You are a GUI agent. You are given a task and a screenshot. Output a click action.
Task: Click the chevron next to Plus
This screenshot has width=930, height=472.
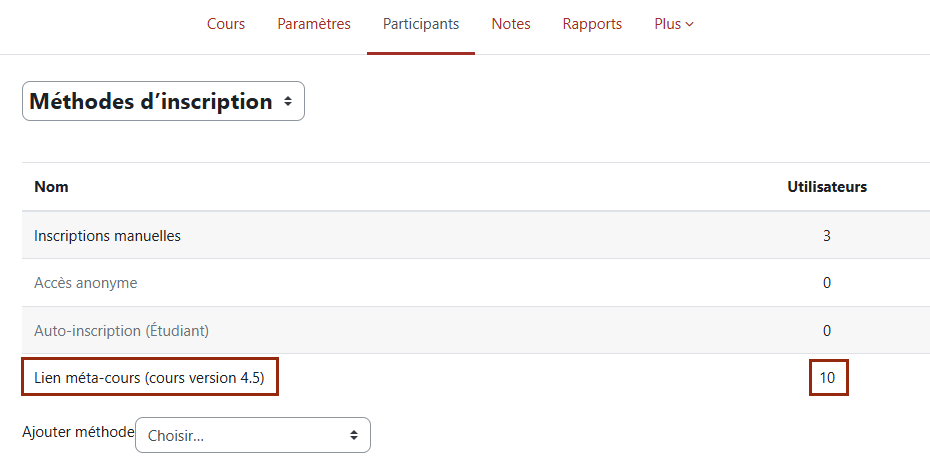click(689, 25)
